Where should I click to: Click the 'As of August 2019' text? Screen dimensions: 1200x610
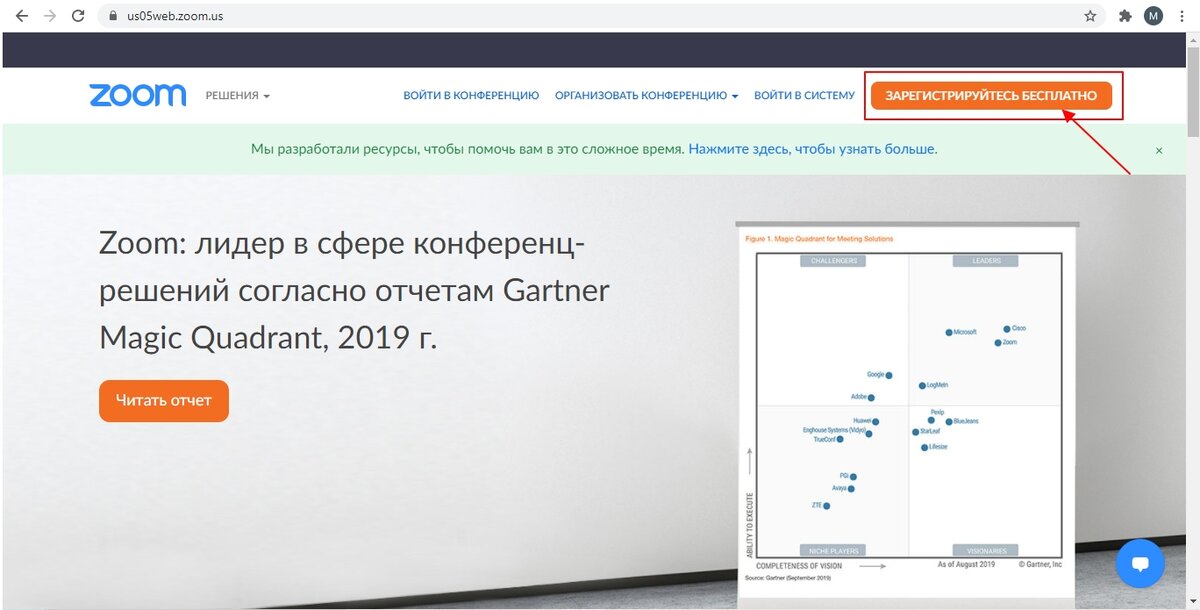(966, 565)
